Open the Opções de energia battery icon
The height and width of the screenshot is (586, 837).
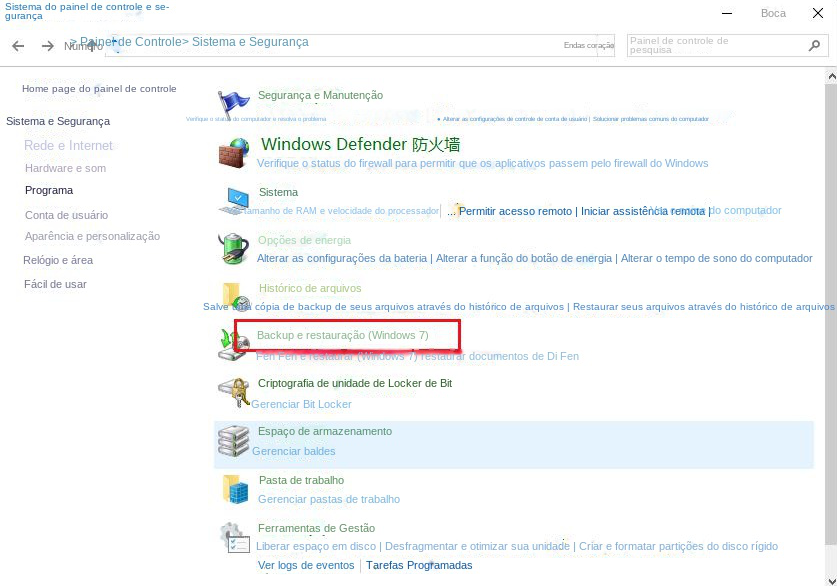coord(234,246)
